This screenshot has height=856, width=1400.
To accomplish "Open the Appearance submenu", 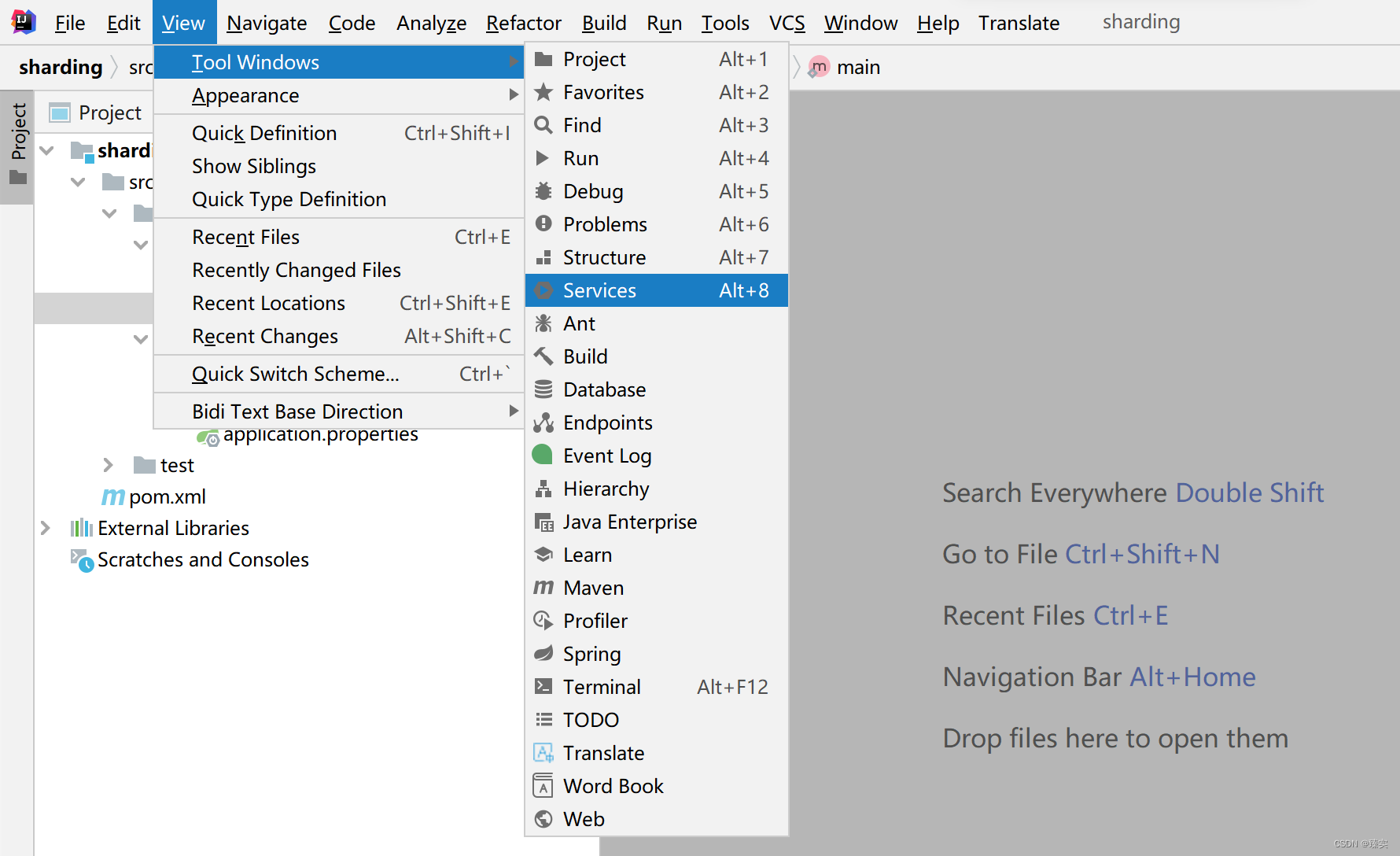I will click(x=339, y=95).
